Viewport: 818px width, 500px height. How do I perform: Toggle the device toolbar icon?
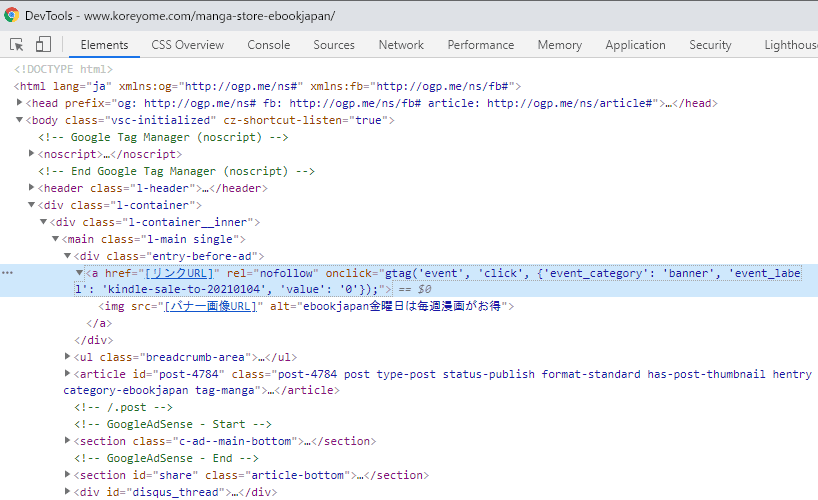[x=43, y=44]
